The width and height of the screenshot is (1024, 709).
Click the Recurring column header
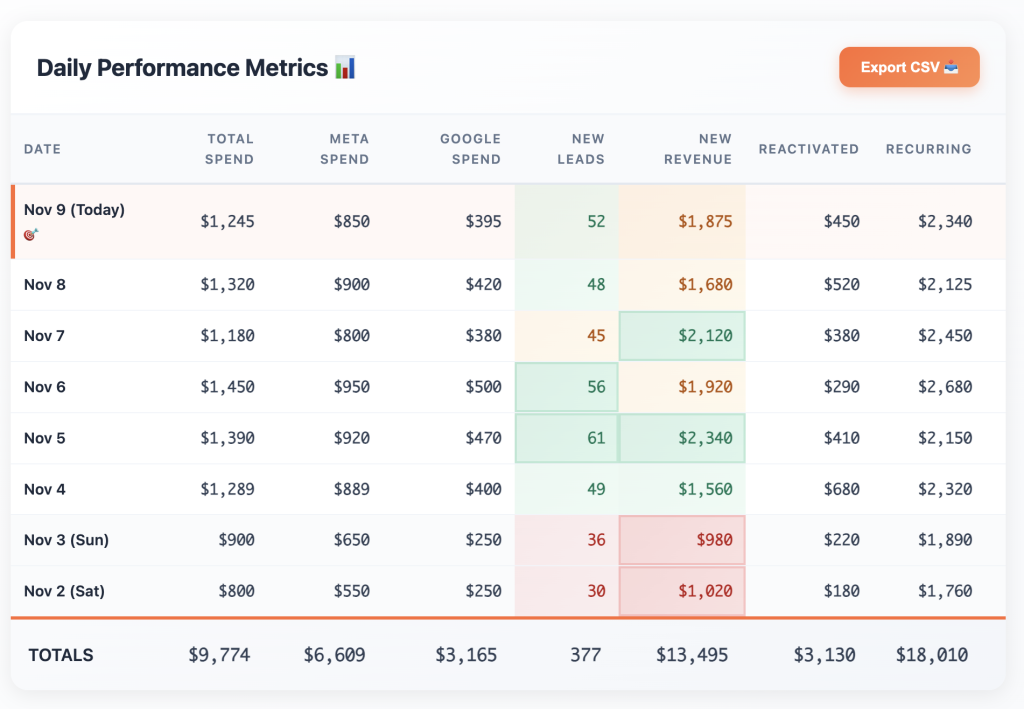pyautogui.click(x=928, y=149)
